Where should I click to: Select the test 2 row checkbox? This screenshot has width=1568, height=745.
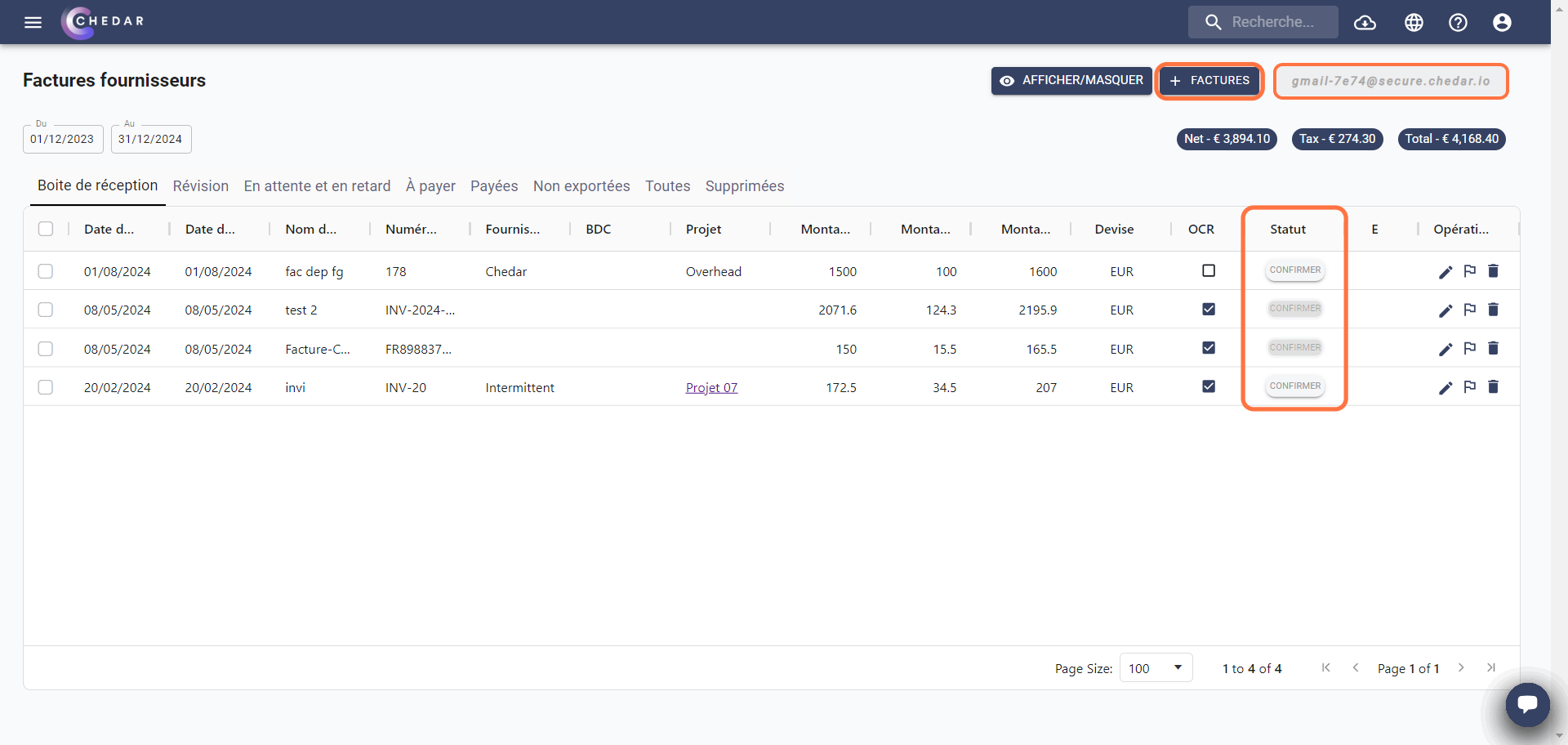46,310
